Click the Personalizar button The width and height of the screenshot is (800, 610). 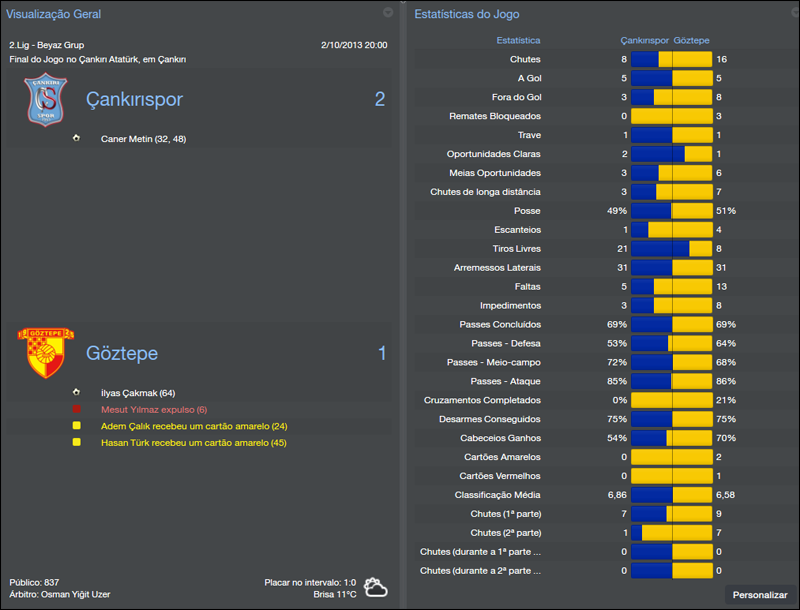click(760, 594)
